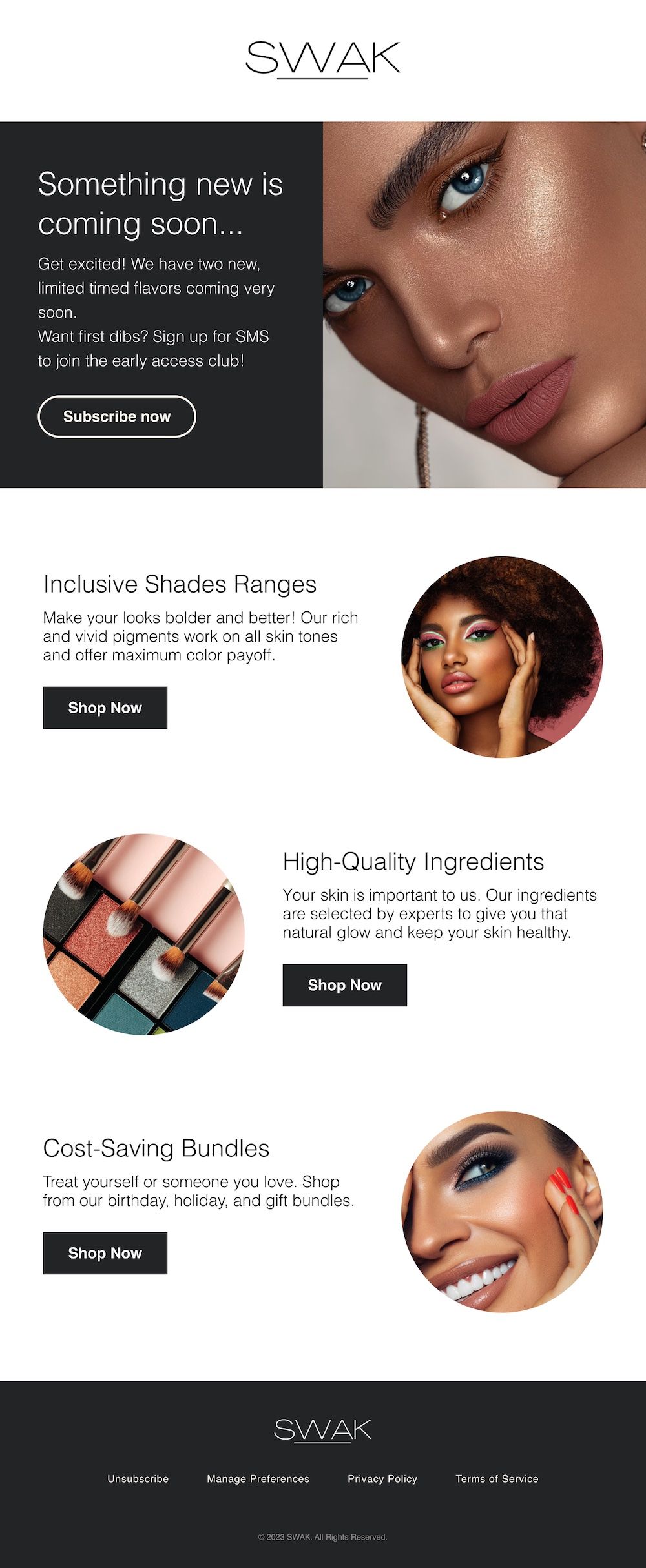Shop Now under Inclusive Shades Ranges
646x1568 pixels.
[105, 708]
